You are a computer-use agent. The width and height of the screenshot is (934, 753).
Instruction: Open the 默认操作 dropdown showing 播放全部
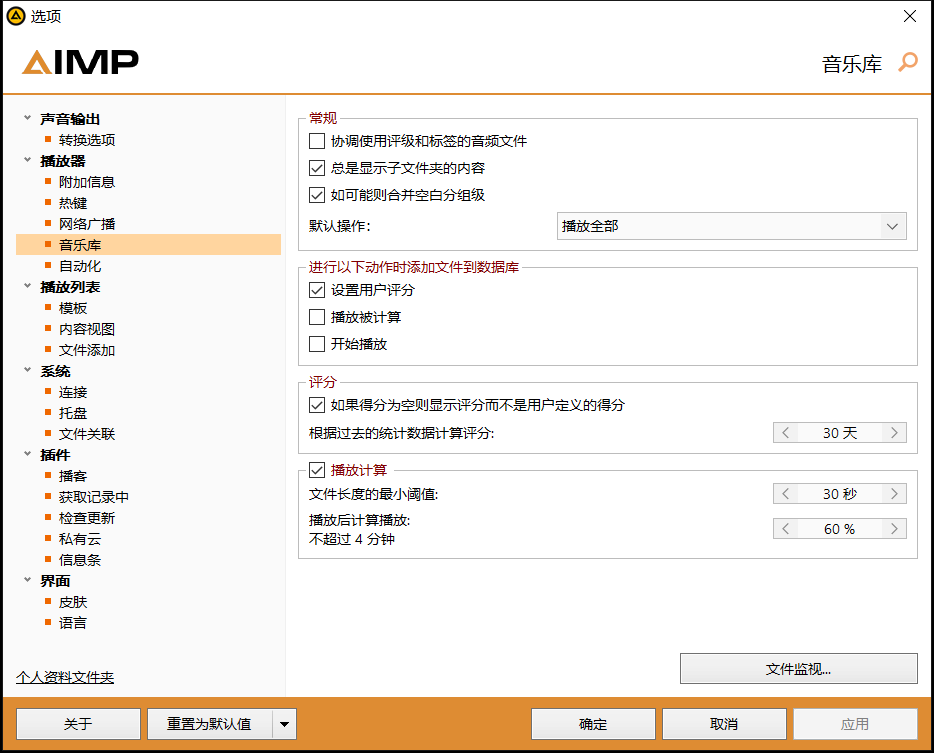pos(731,226)
